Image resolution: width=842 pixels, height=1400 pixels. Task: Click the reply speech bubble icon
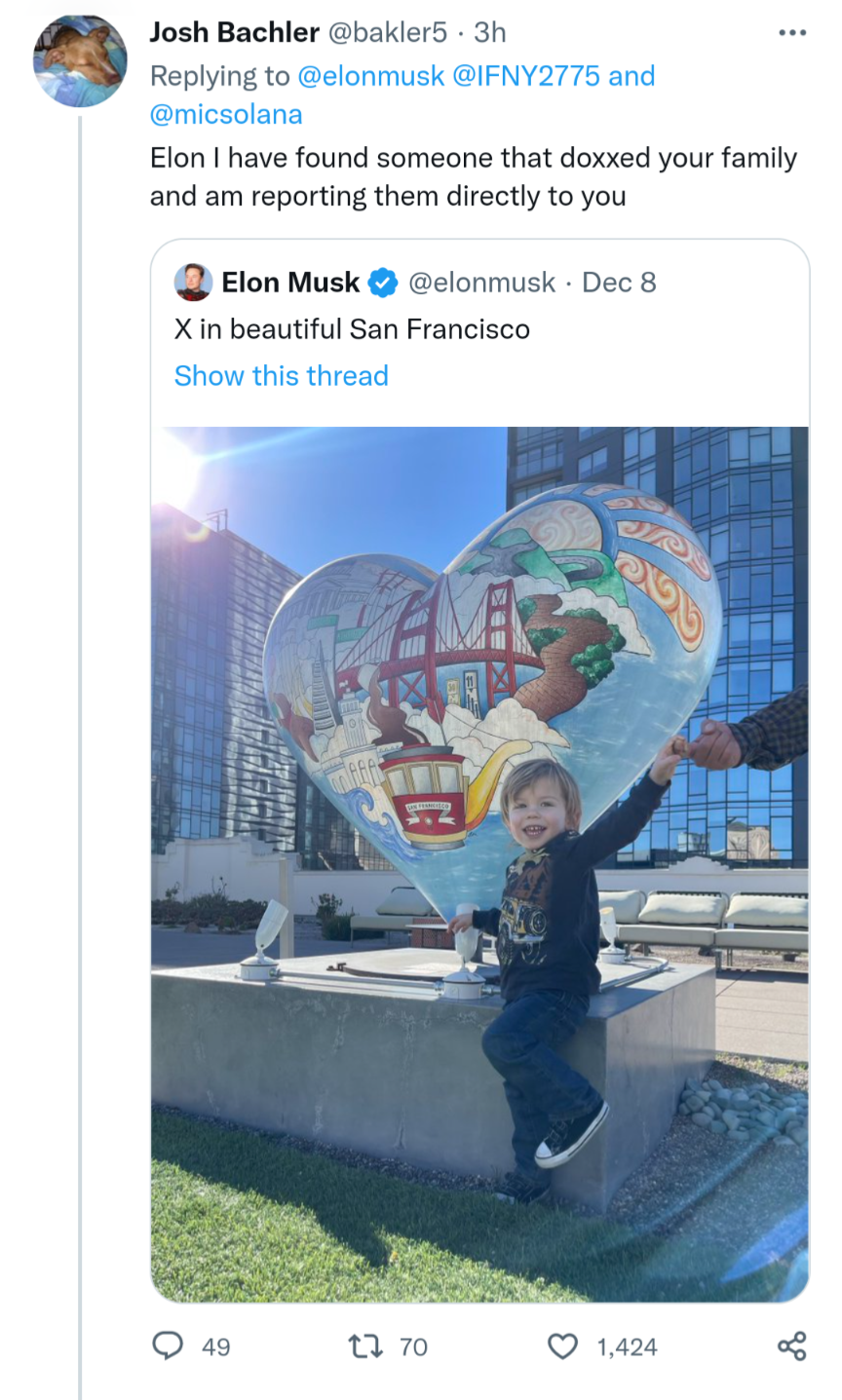[169, 1345]
